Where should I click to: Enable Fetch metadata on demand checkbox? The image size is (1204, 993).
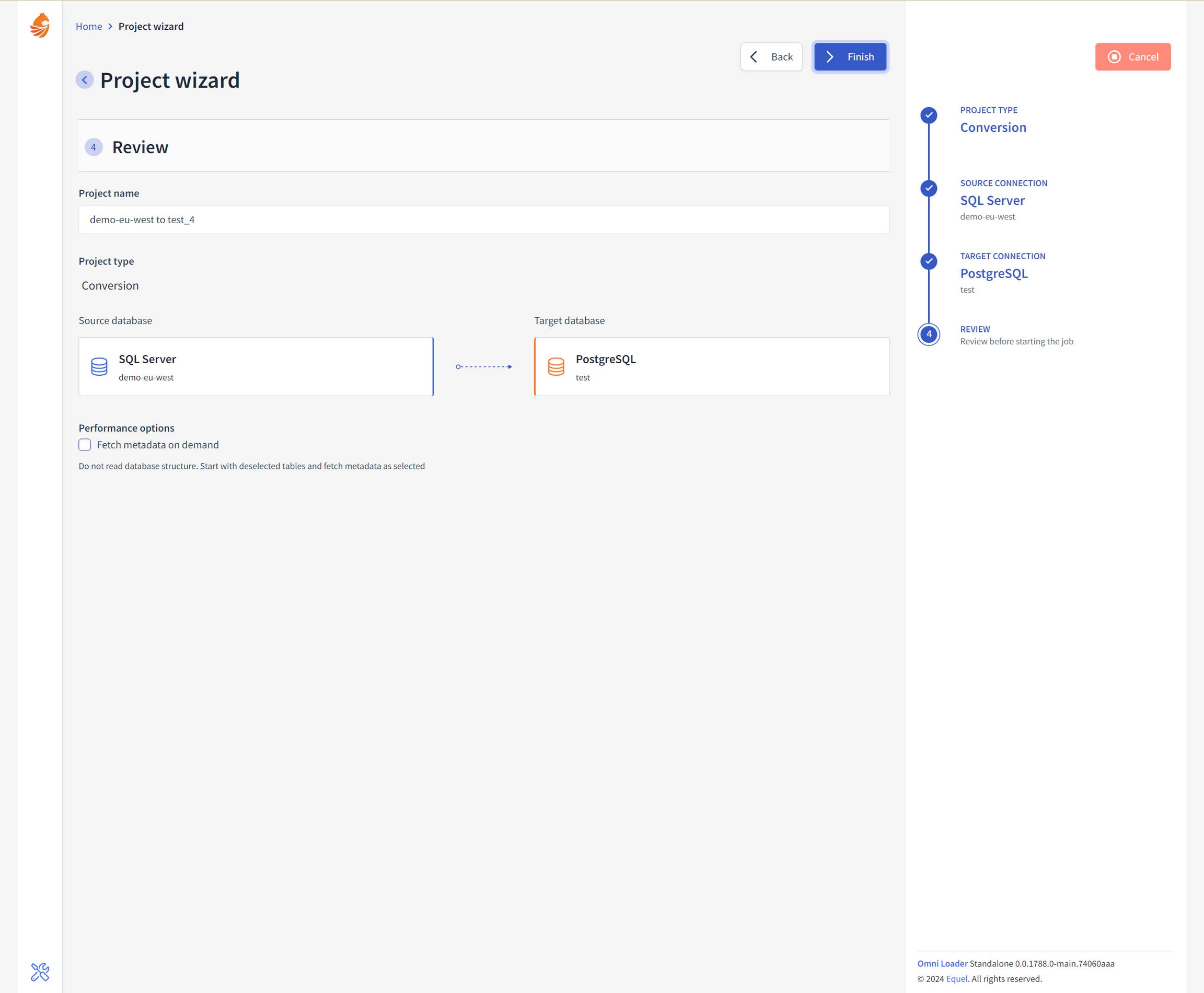tap(85, 445)
